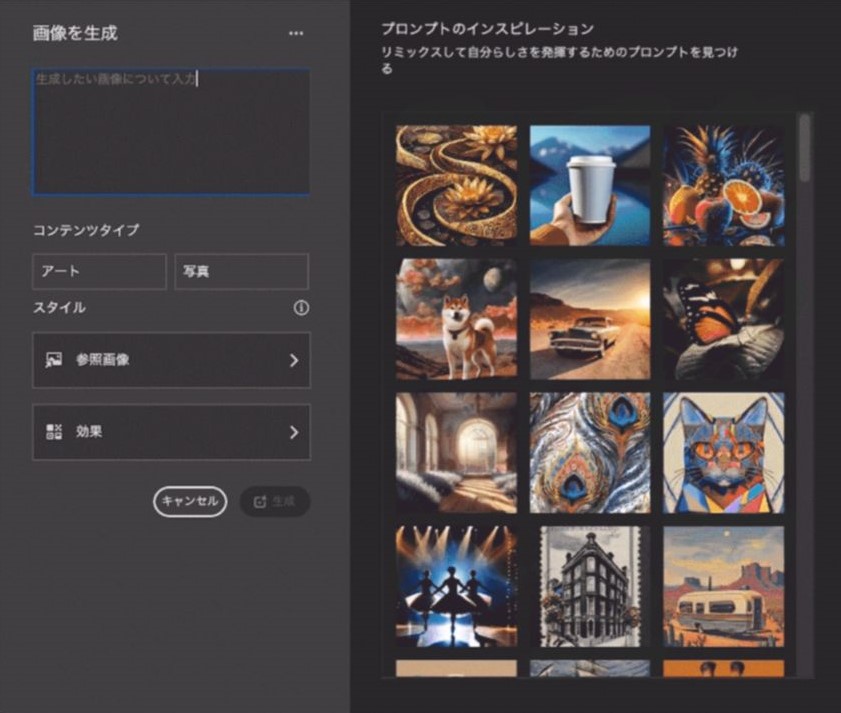Image resolution: width=841 pixels, height=713 pixels.
Task: Click the prompt text input field
Action: (x=171, y=131)
